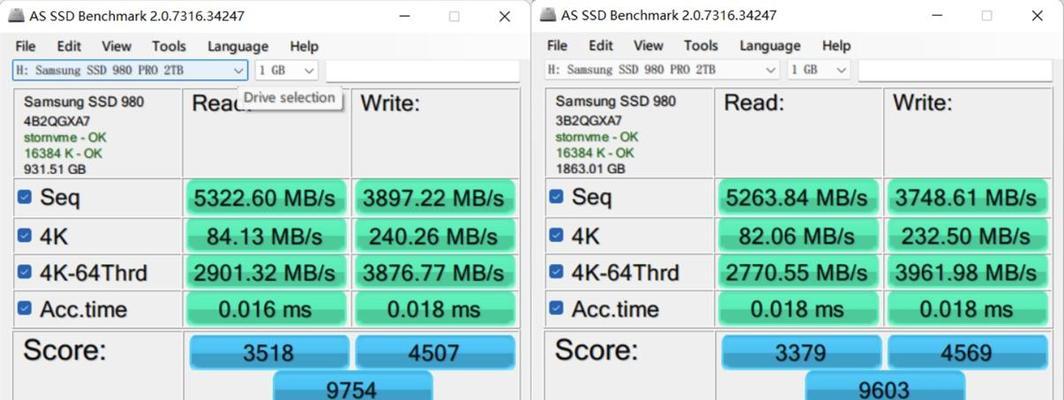Click the empty text field in left window toolbar
This screenshot has height=400, width=1064.
(x=422, y=71)
